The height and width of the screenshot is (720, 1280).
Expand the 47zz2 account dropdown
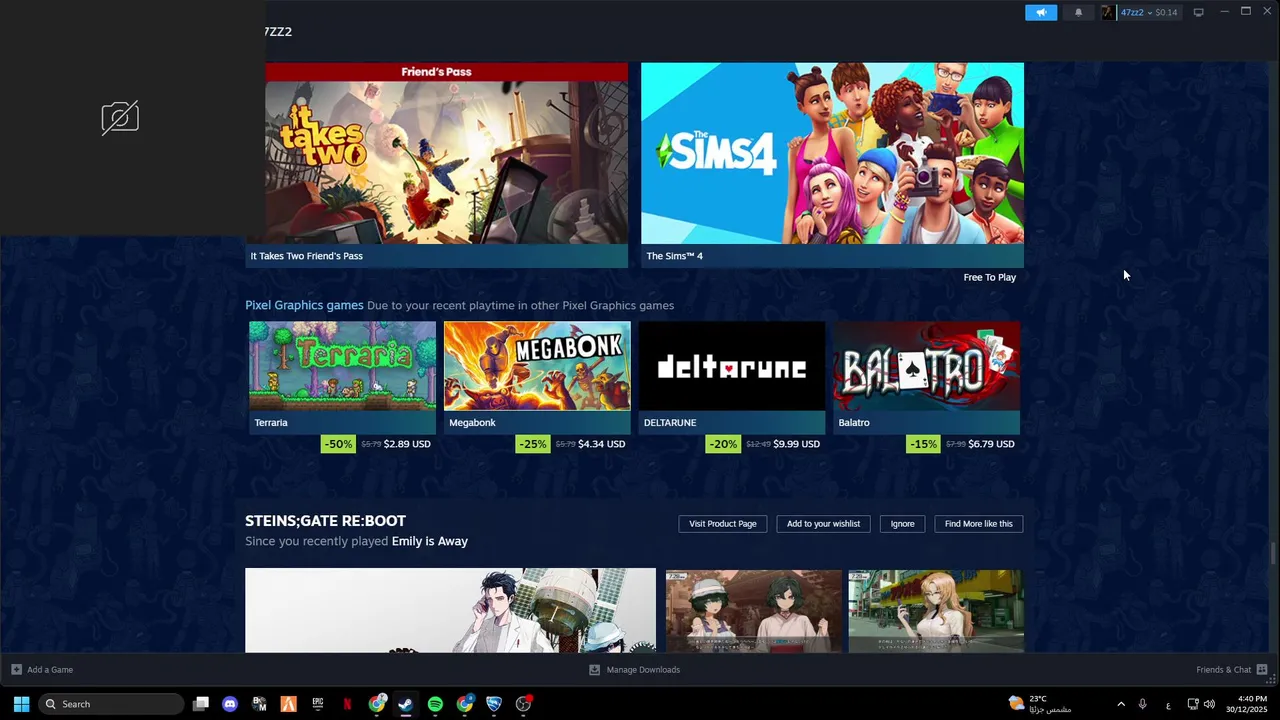tap(1150, 12)
